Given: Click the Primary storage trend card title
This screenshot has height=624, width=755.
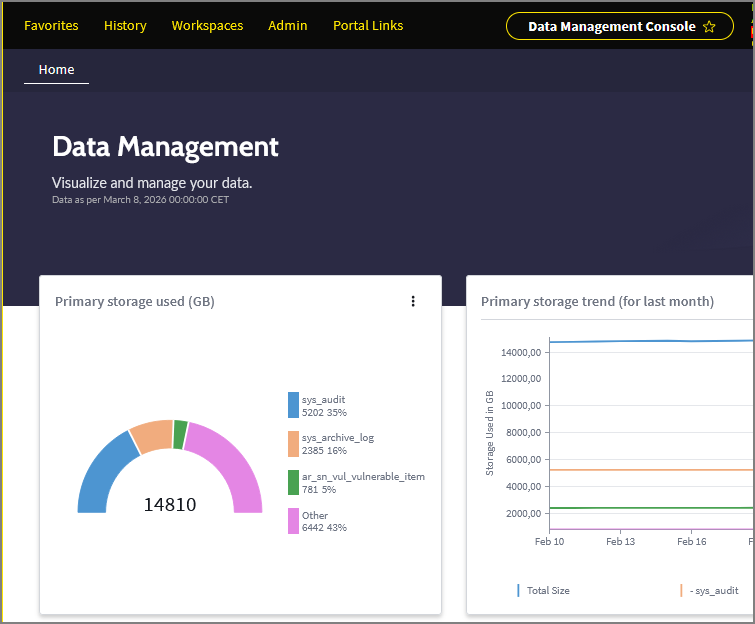Looking at the screenshot, I should [597, 301].
